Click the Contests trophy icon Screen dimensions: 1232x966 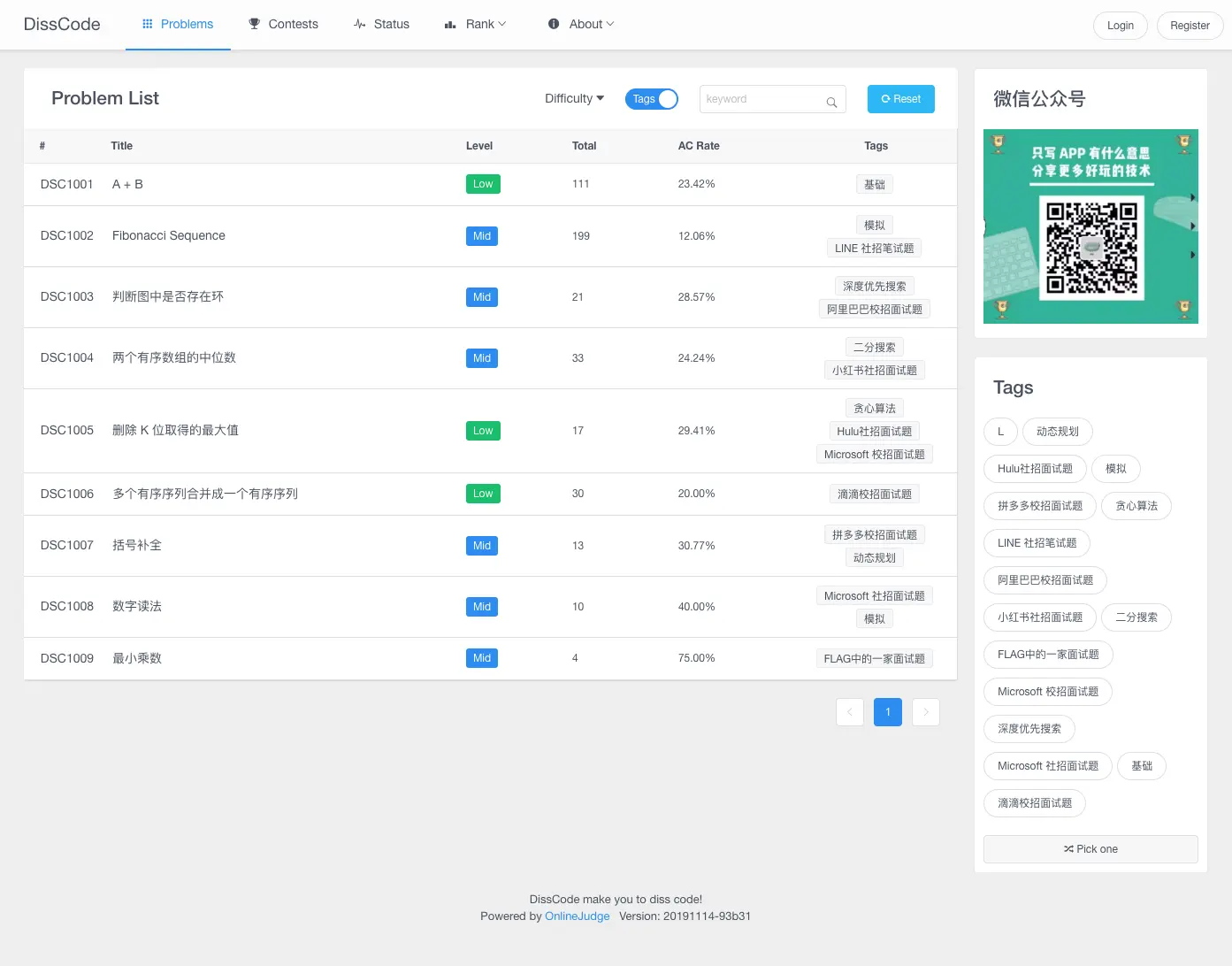click(x=255, y=24)
